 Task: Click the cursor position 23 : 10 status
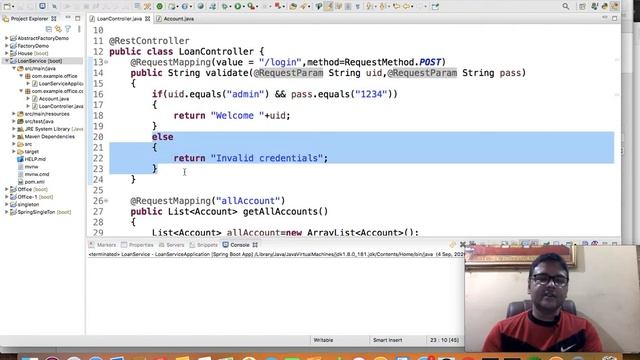(444, 340)
